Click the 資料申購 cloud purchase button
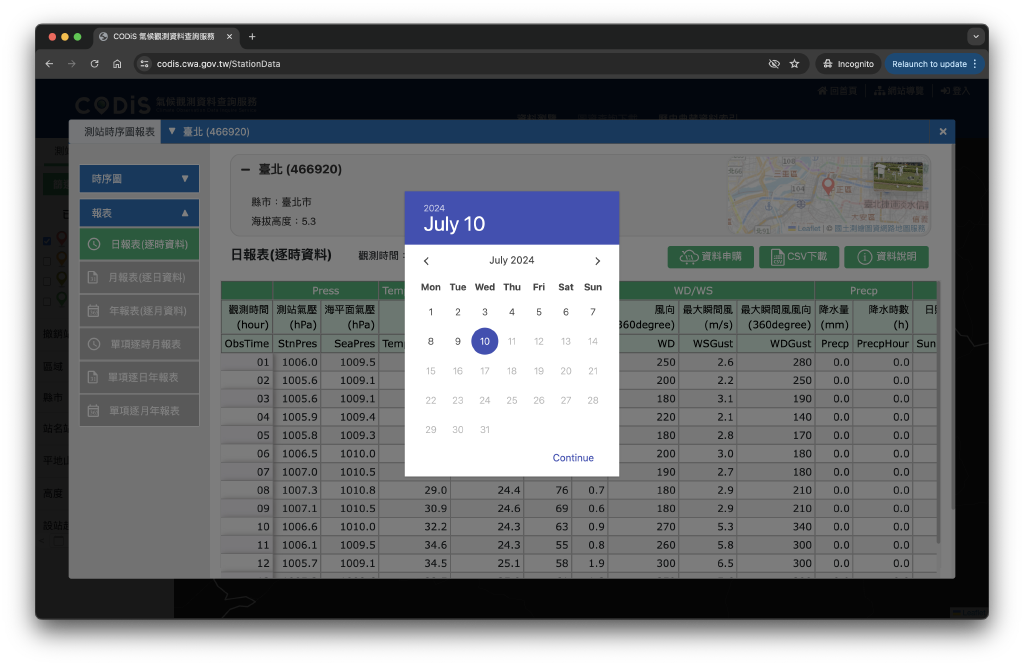 (x=710, y=257)
